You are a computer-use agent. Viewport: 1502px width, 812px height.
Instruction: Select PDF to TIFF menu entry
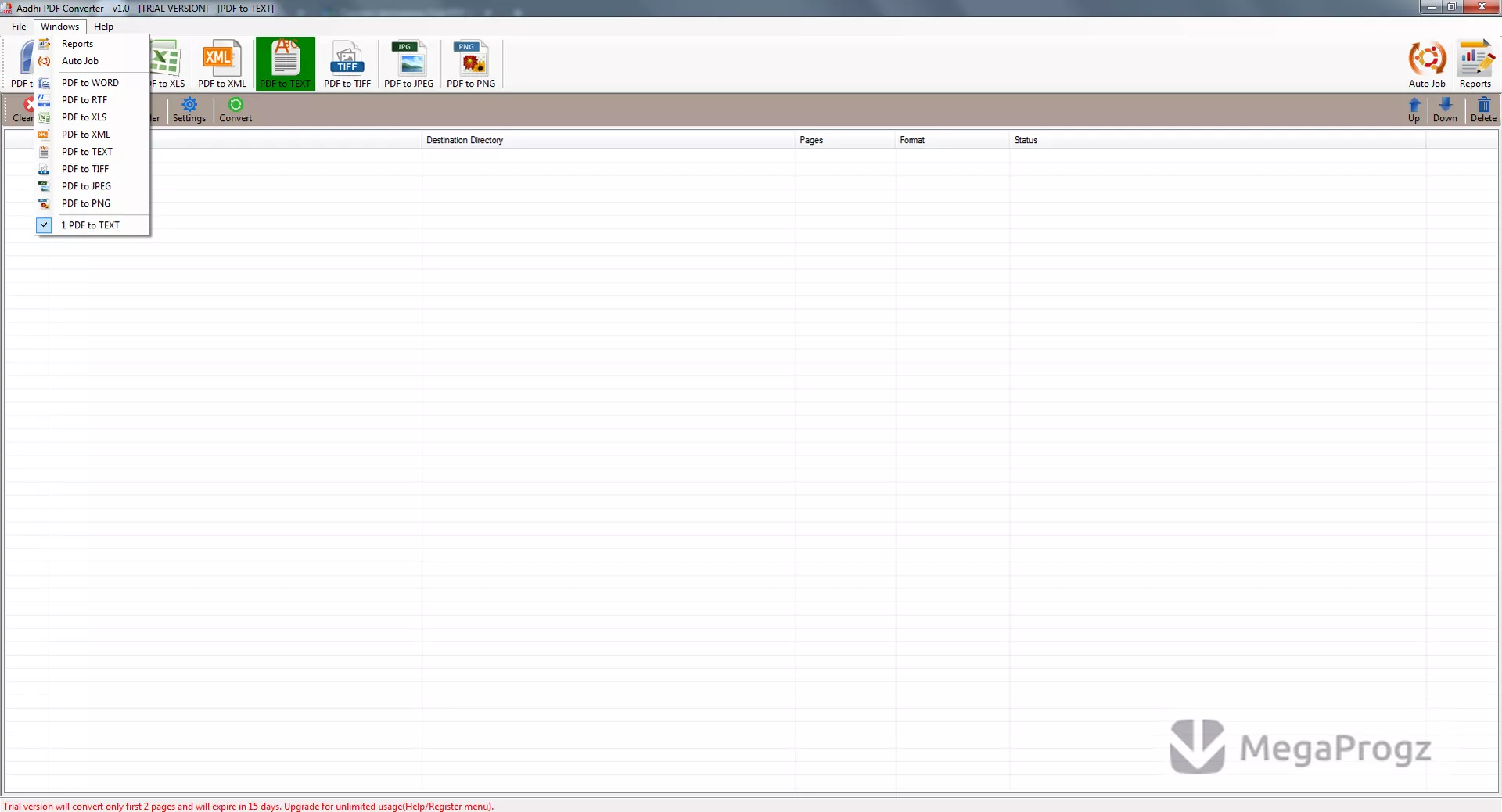point(92,169)
